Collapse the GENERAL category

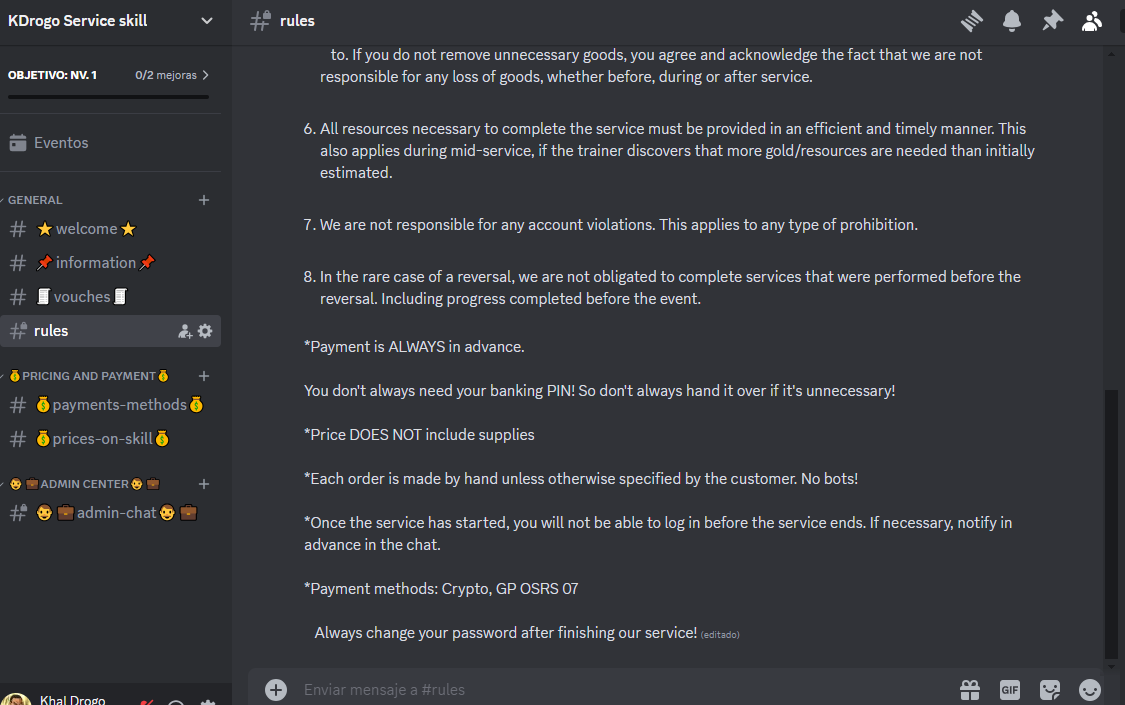point(35,200)
